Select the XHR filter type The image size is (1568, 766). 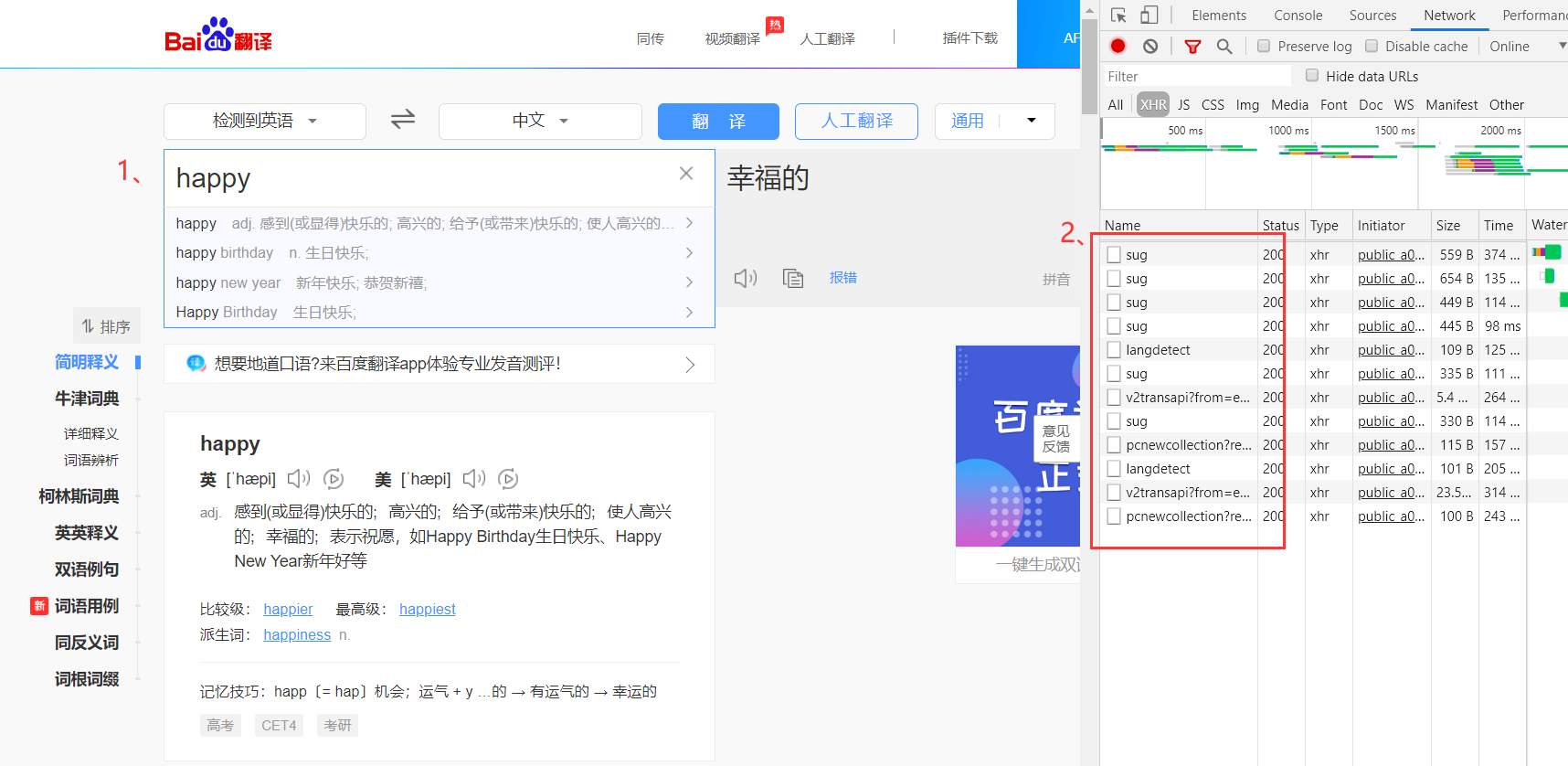click(x=1153, y=104)
